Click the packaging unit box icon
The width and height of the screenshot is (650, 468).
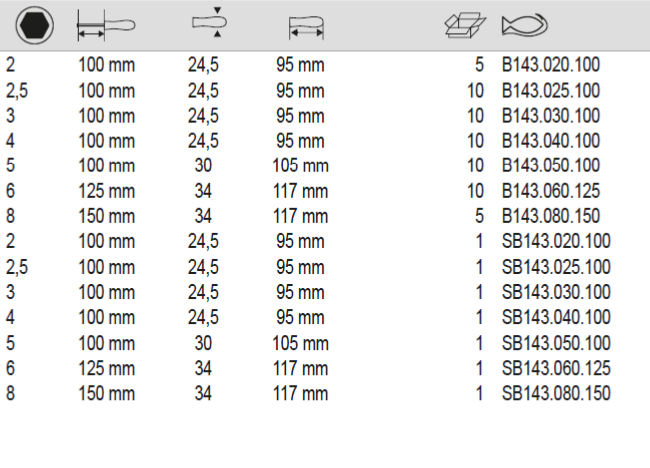465,26
